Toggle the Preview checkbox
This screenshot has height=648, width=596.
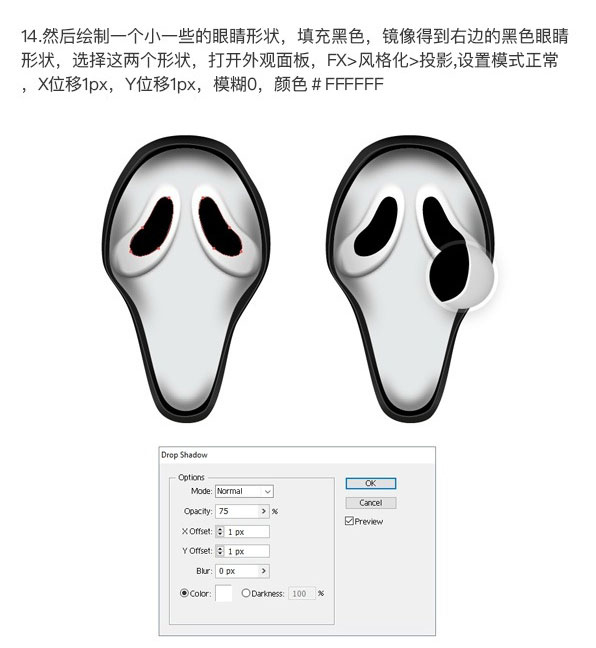tap(349, 521)
